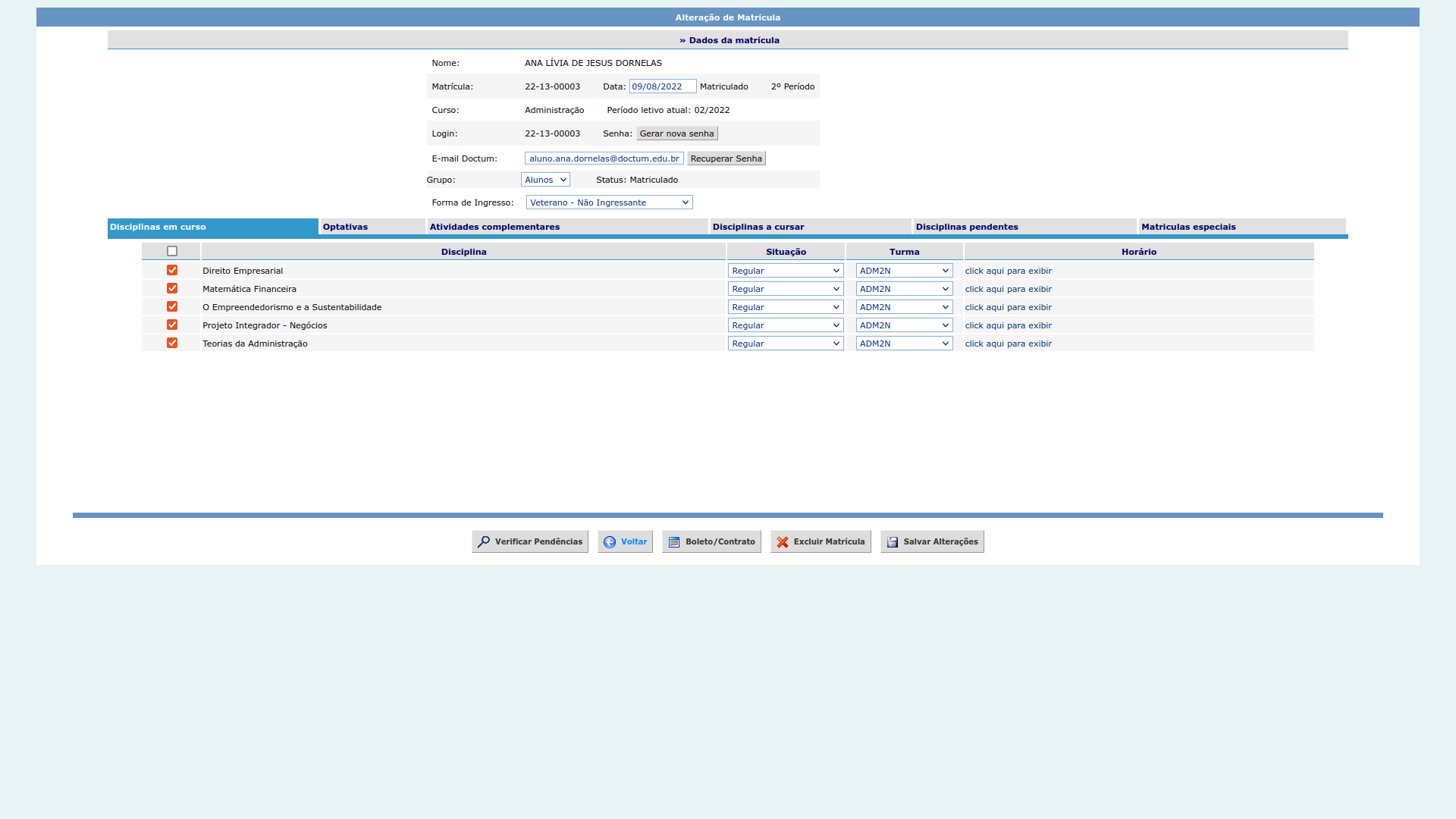The width and height of the screenshot is (1456, 819).
Task: Open Situação dropdown for Projeto Integrador - Negócios
Action: click(x=785, y=325)
